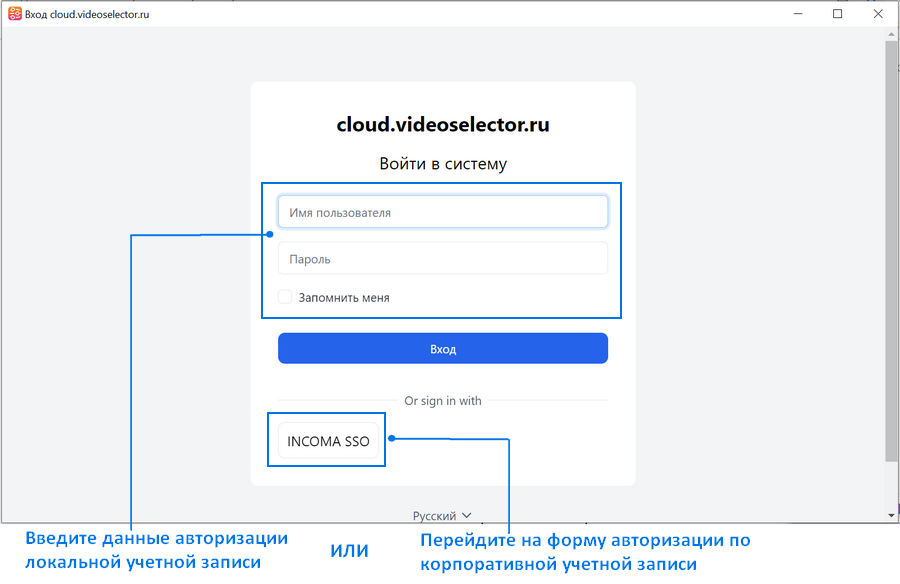Enable the Запомнить меня checkbox
This screenshot has height=584, width=900.
(x=285, y=297)
